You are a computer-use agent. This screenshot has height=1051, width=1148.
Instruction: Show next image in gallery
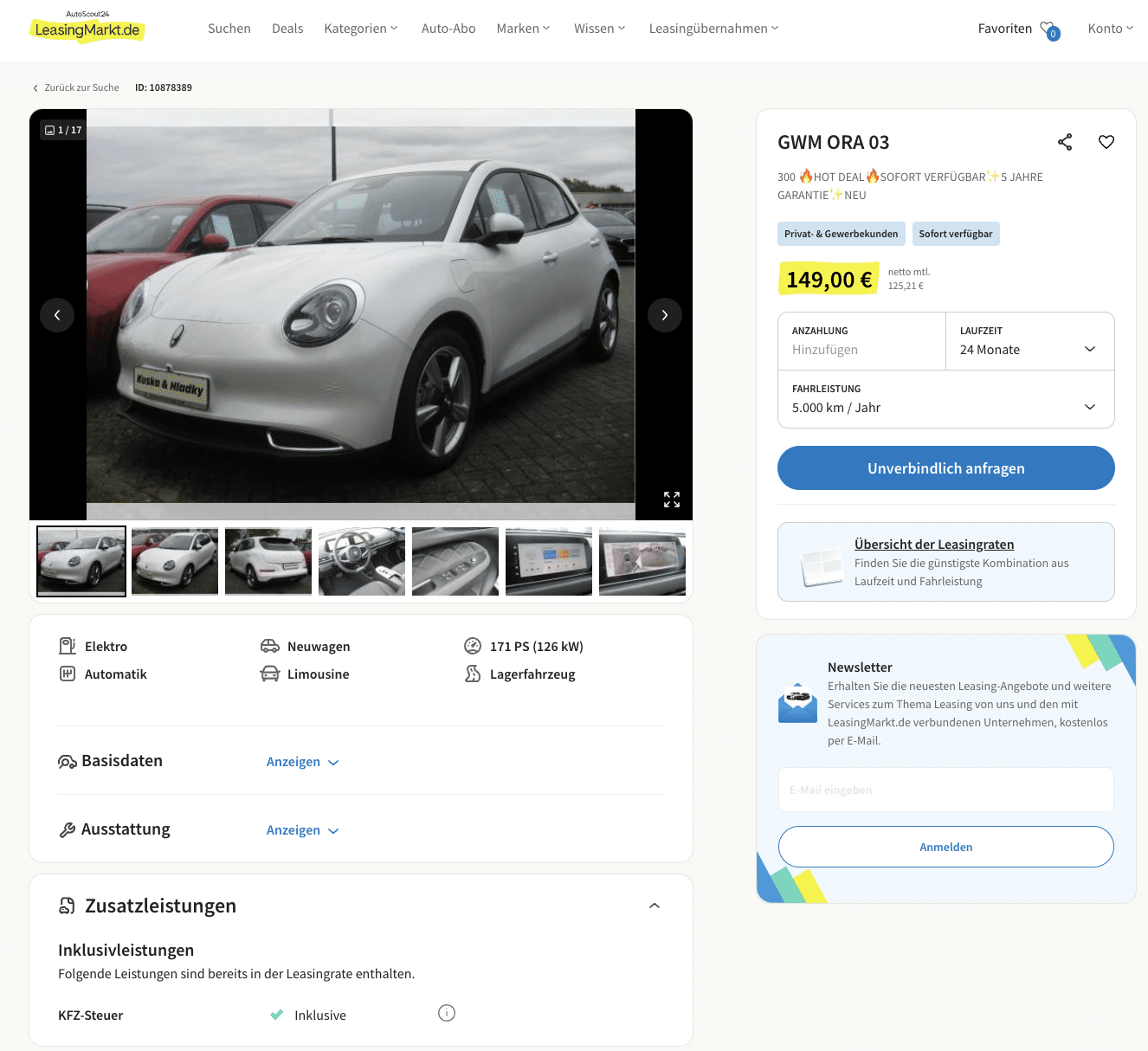665,315
